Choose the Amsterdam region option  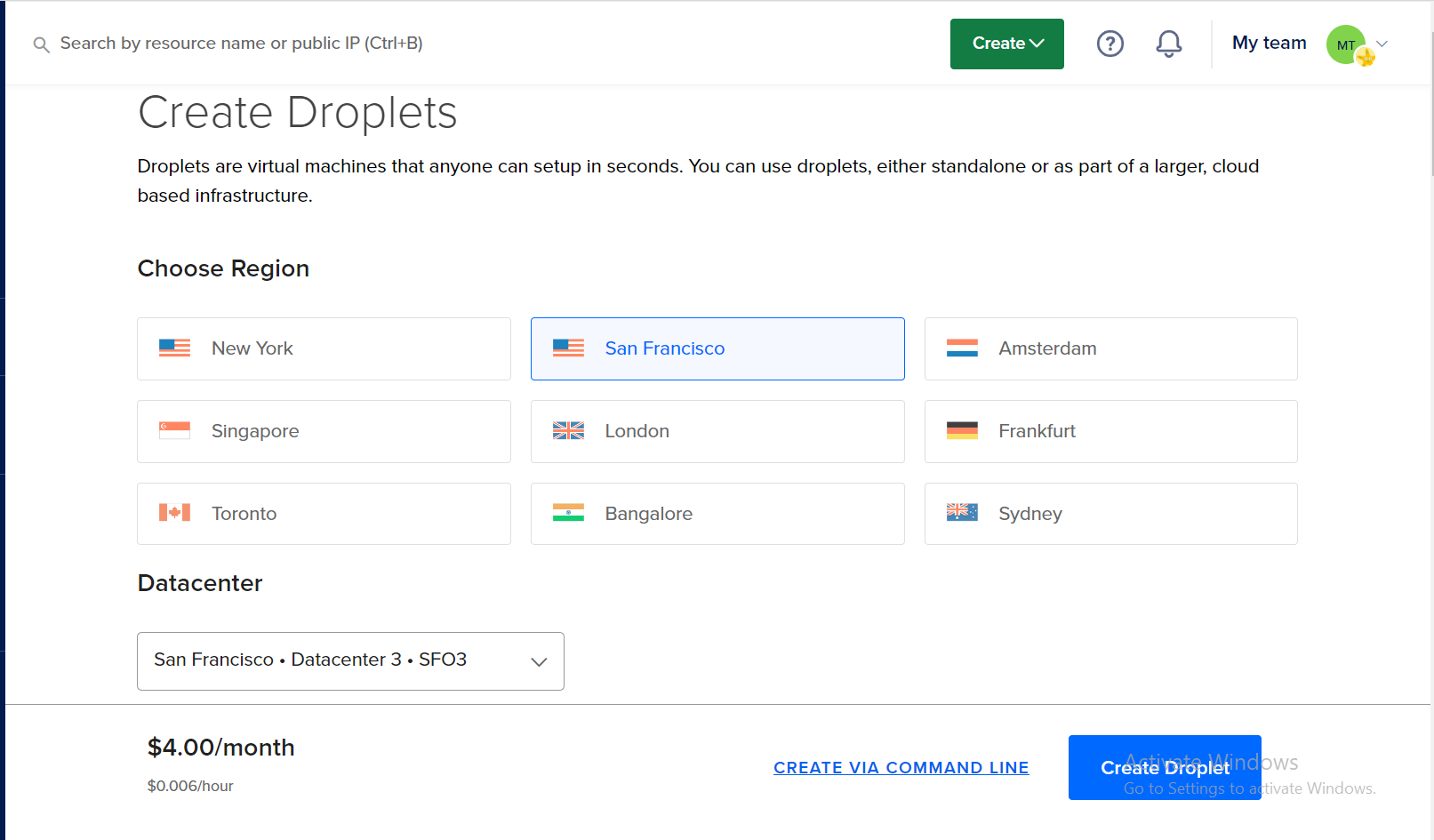[x=1110, y=348]
